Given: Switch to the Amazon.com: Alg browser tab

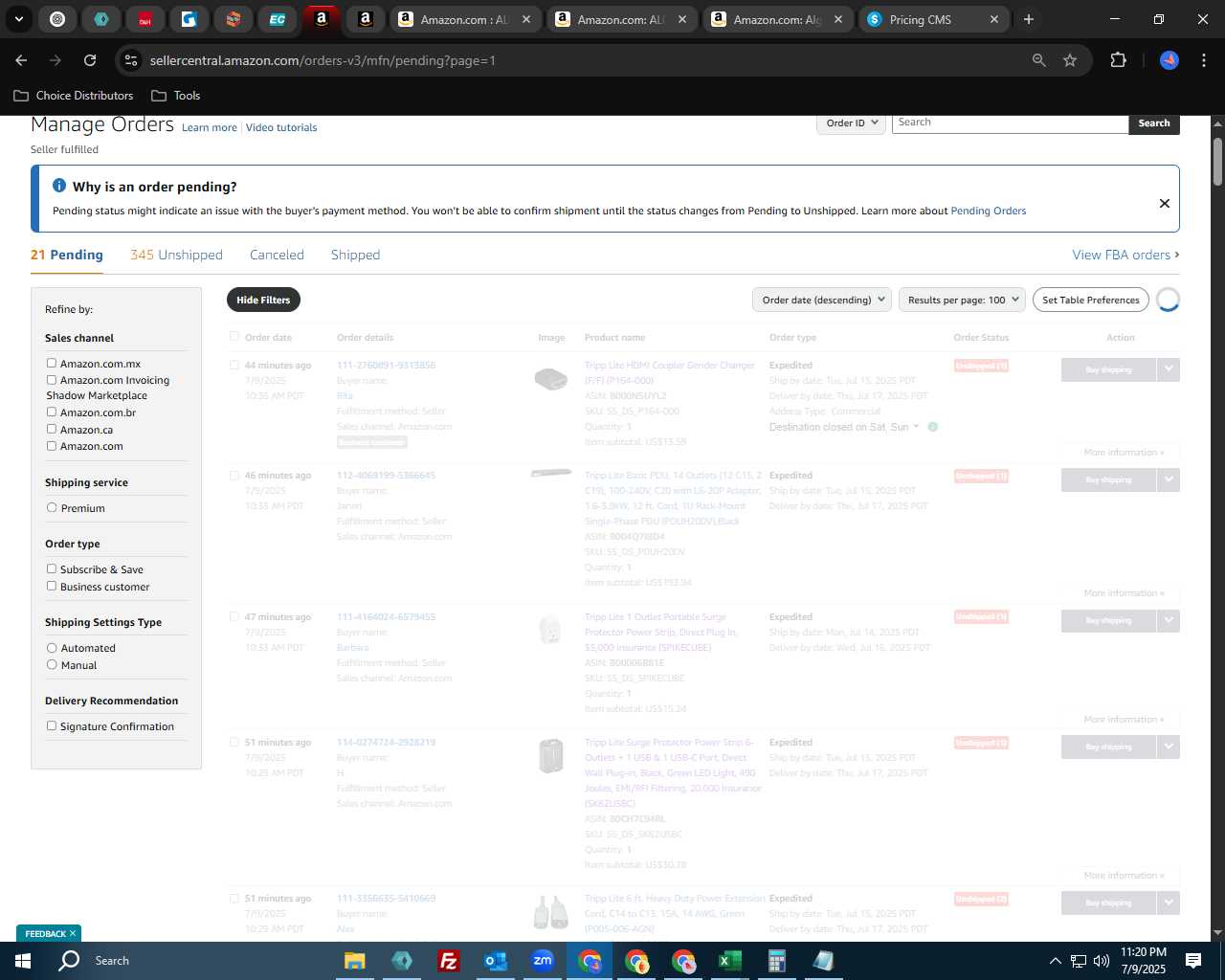Looking at the screenshot, I should tap(776, 19).
